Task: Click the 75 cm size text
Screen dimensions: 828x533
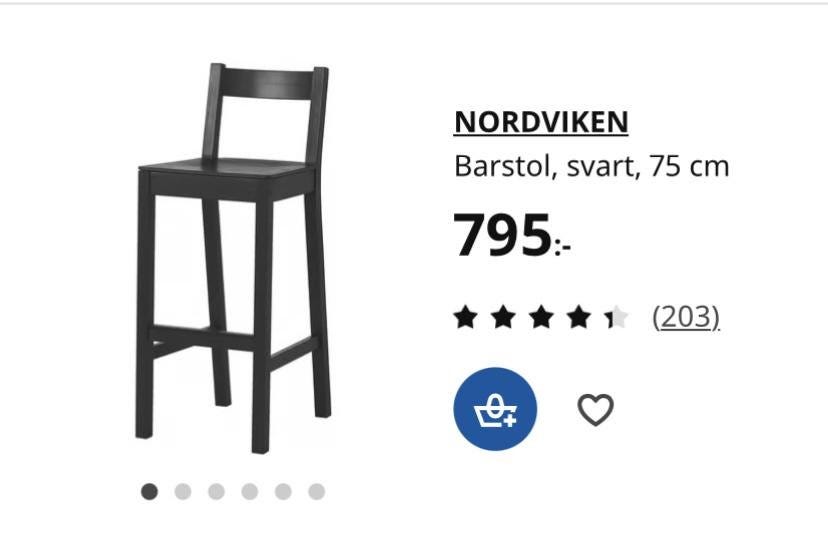Action: click(x=689, y=166)
